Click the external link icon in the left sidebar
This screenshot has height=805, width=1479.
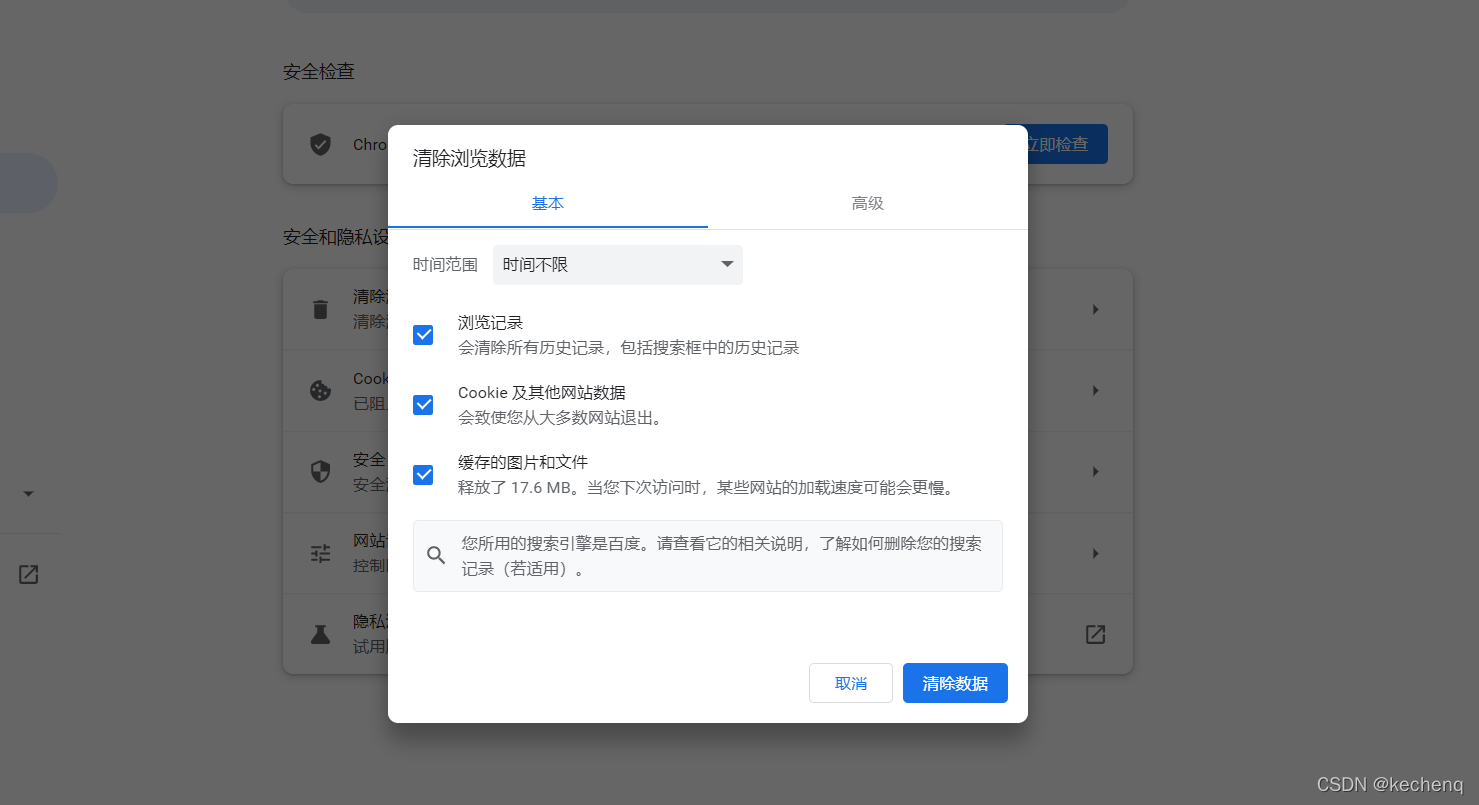(30, 574)
